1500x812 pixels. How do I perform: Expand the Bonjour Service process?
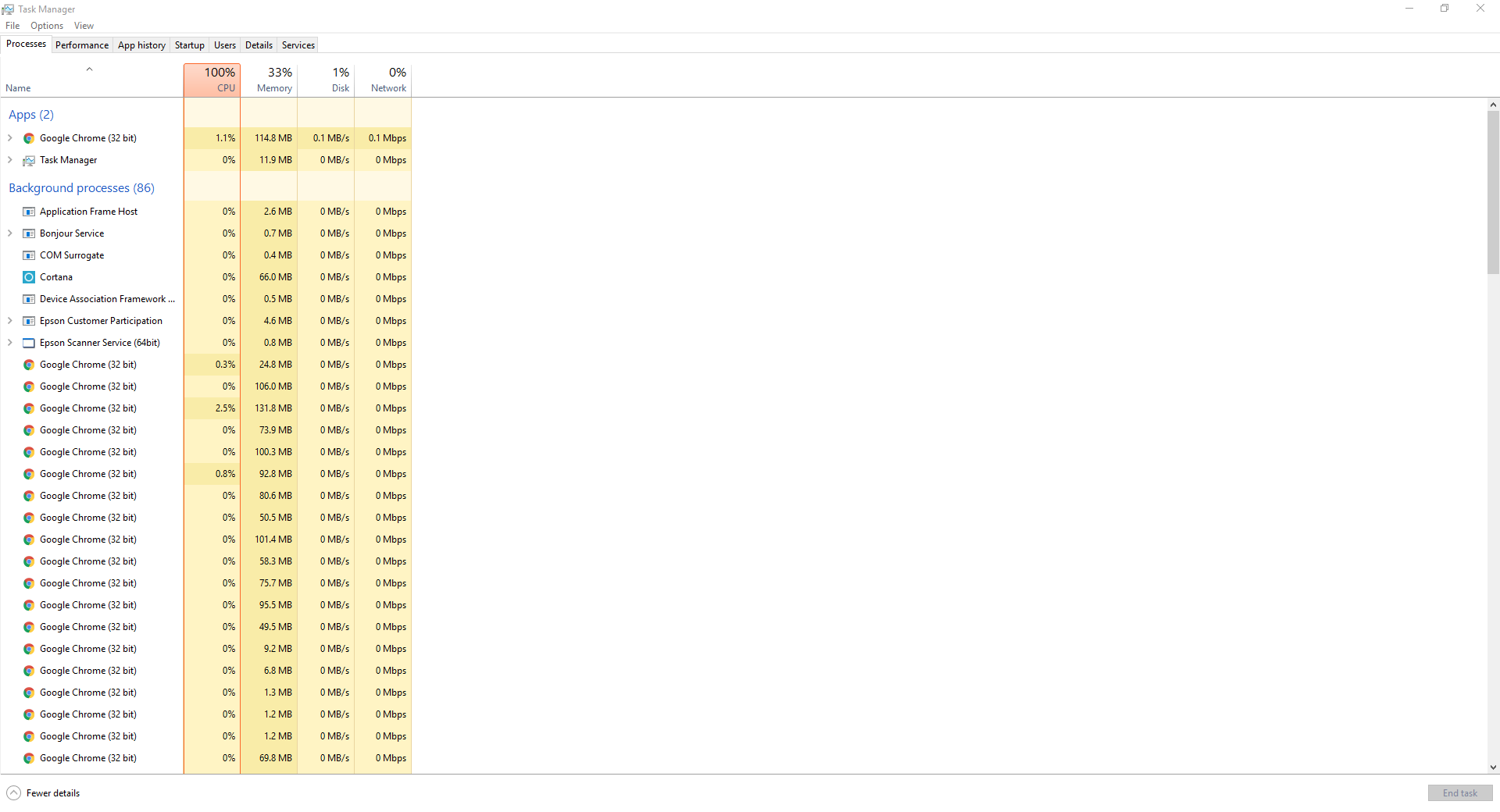[x=9, y=233]
